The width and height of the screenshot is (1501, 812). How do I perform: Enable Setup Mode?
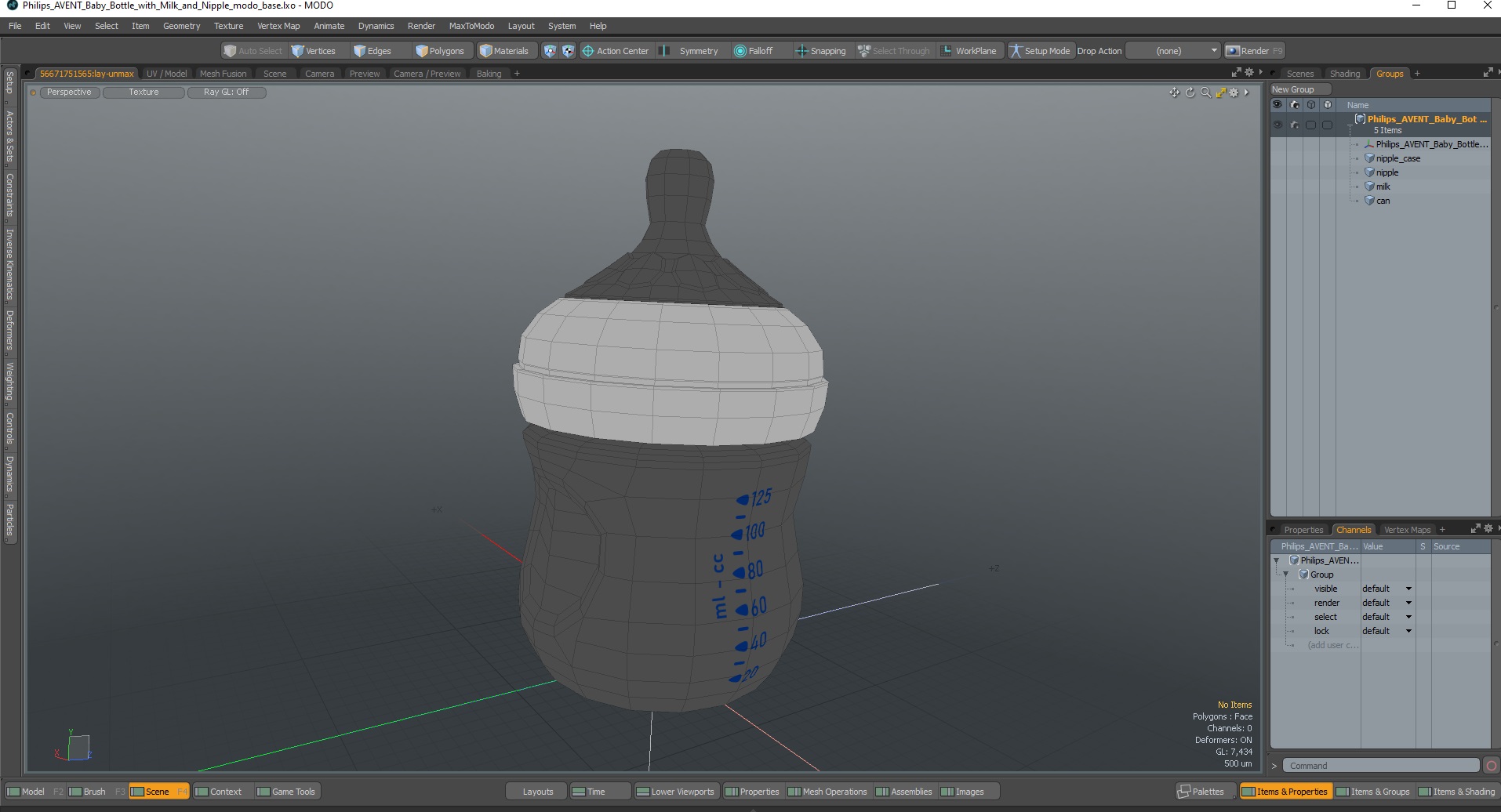click(x=1040, y=51)
